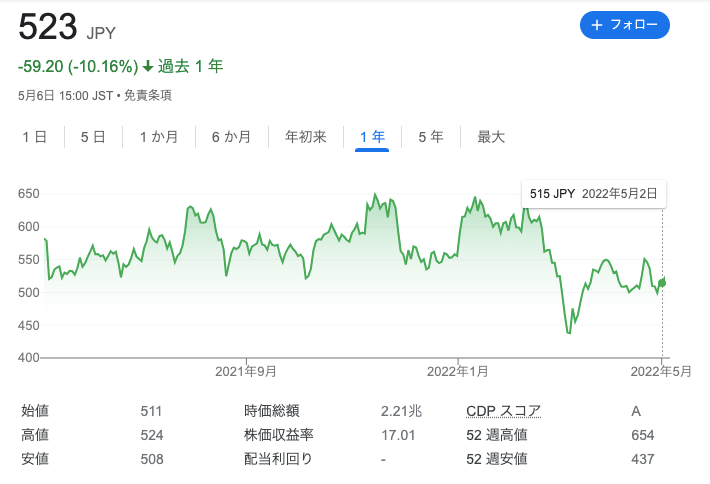Click the green marker dot on chart
Image resolution: width=710 pixels, height=484 pixels.
[x=662, y=283]
